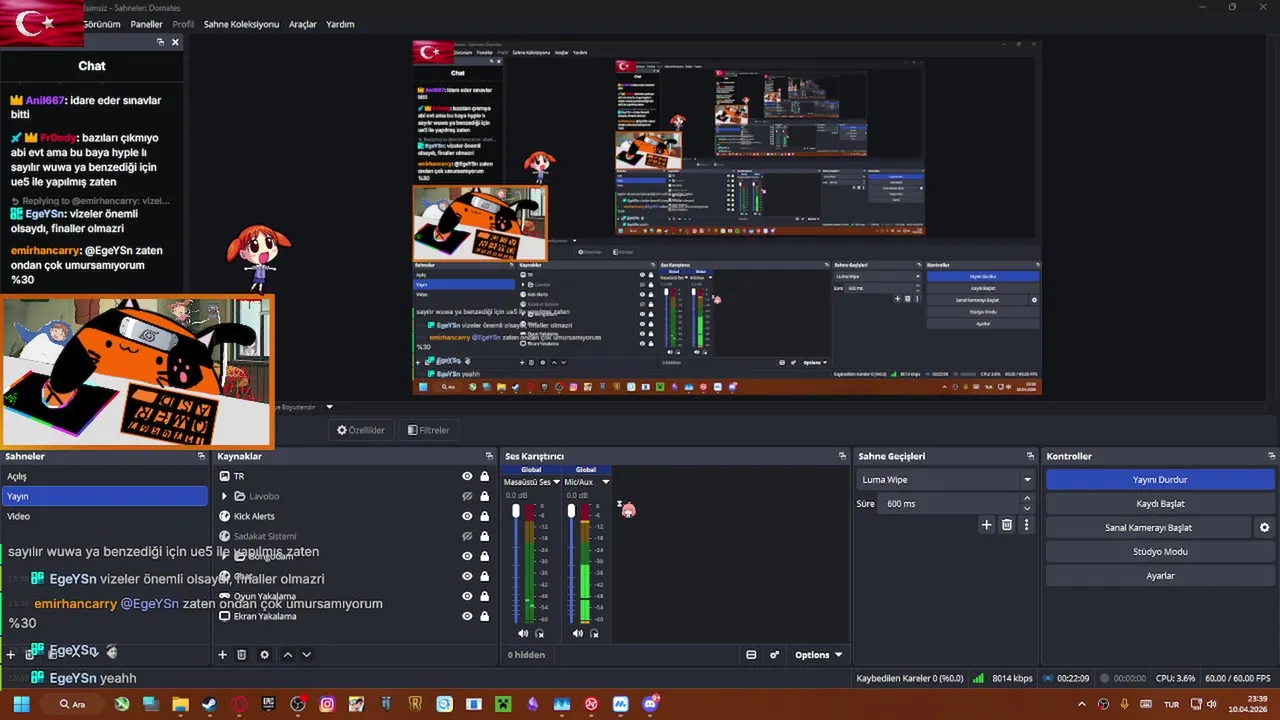The width and height of the screenshot is (1280, 720).
Task: Float the Chat dock with its pop-out icon
Action: coord(160,42)
